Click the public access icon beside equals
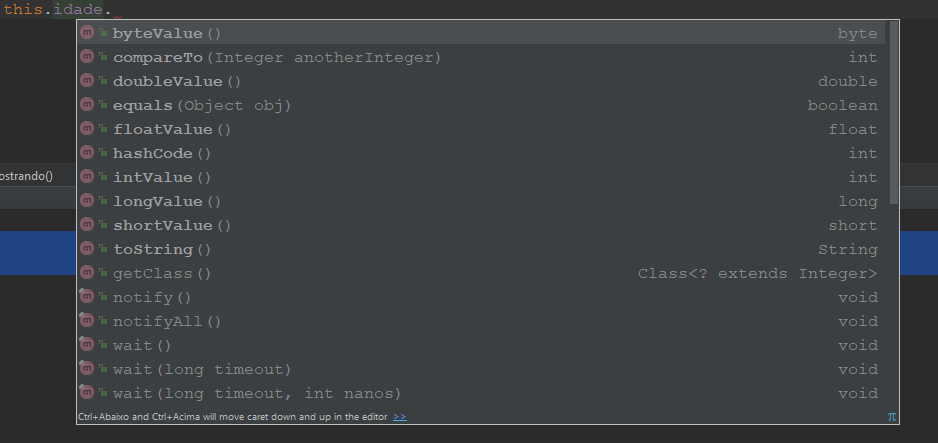938x443 pixels. click(103, 105)
